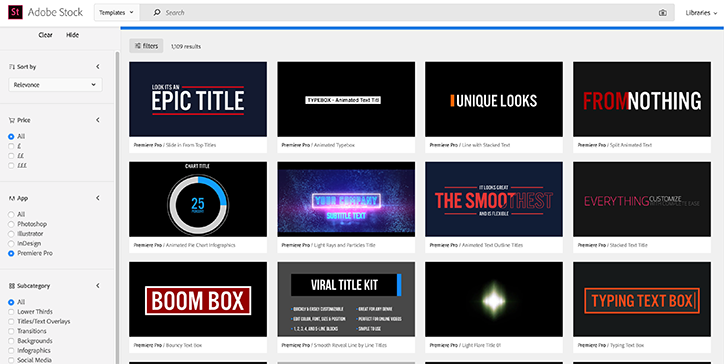
Task: Open the YOUR COMPANY neon title thumbnail
Action: (x=346, y=199)
